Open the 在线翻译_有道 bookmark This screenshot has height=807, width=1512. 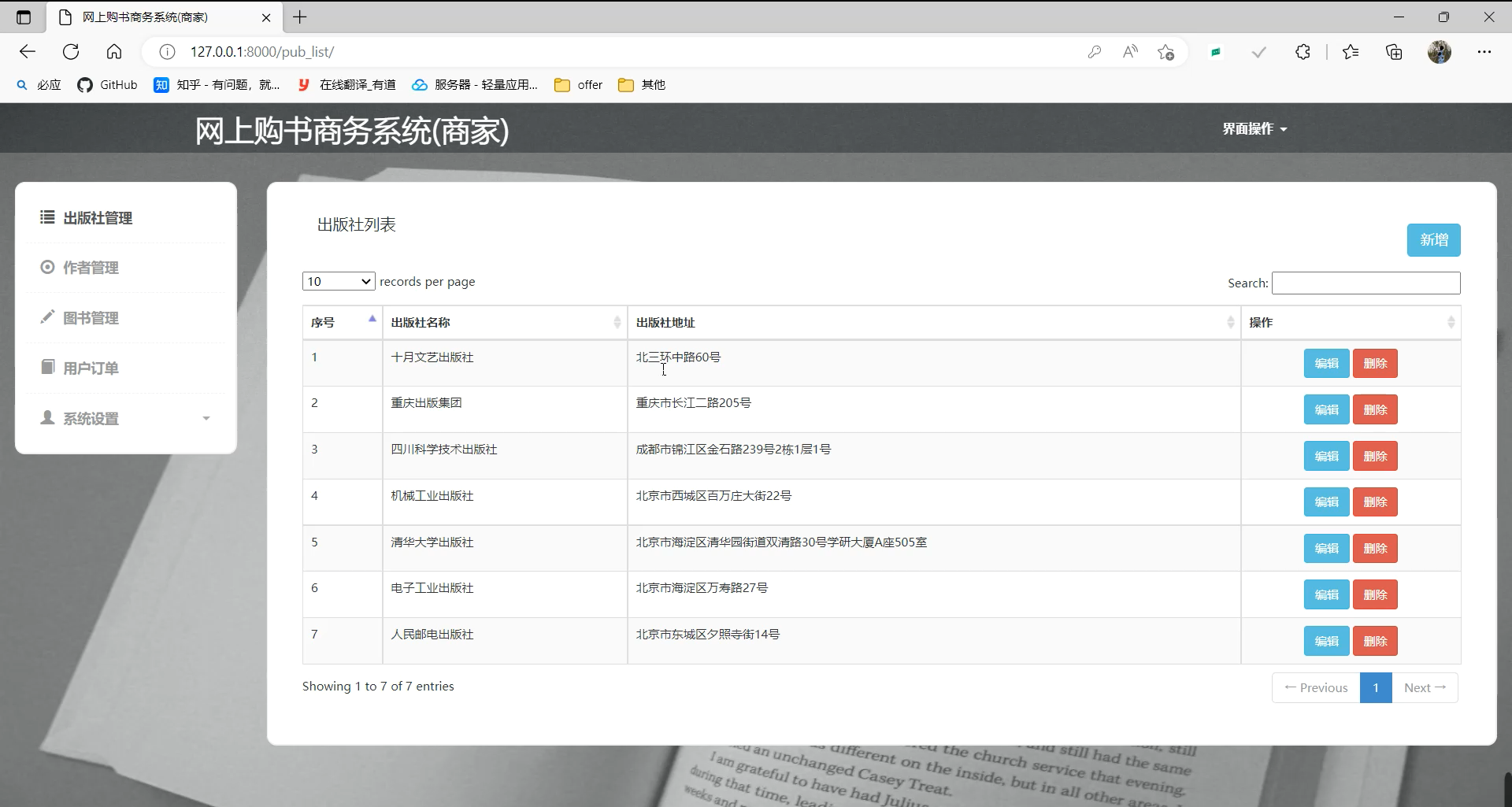(346, 85)
